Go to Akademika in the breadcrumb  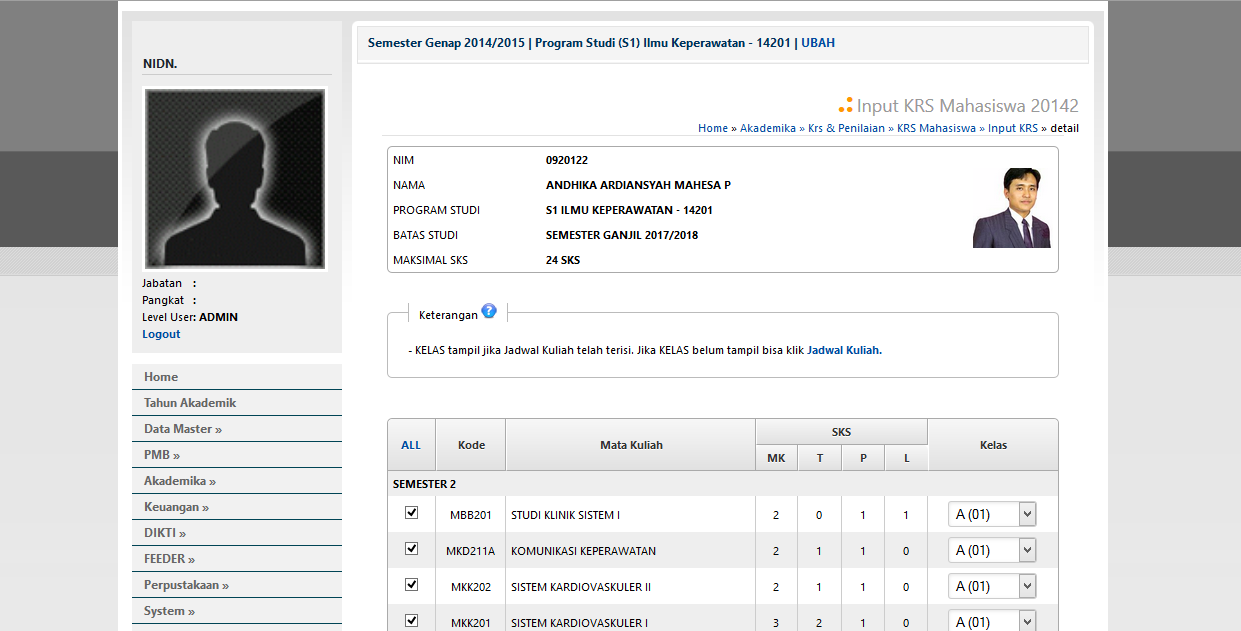(x=768, y=128)
